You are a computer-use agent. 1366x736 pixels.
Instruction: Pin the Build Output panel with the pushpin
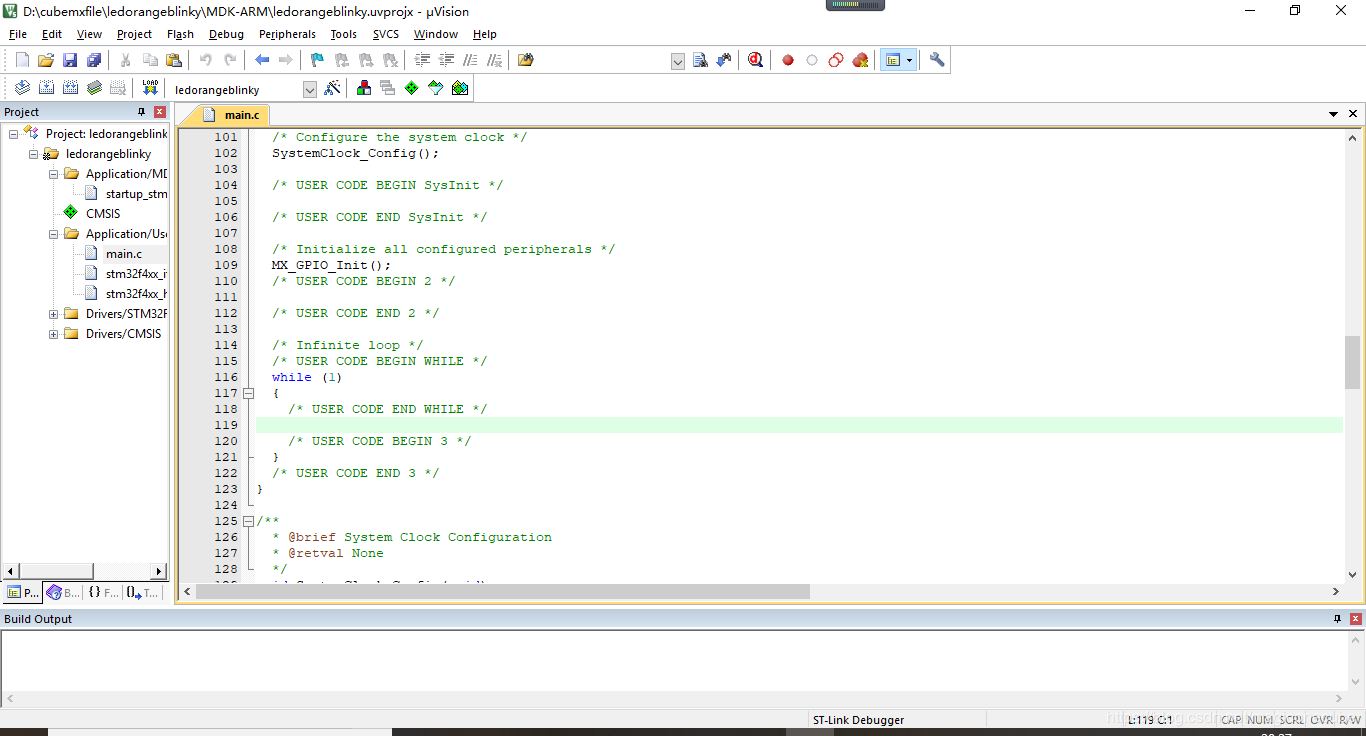coord(1337,619)
